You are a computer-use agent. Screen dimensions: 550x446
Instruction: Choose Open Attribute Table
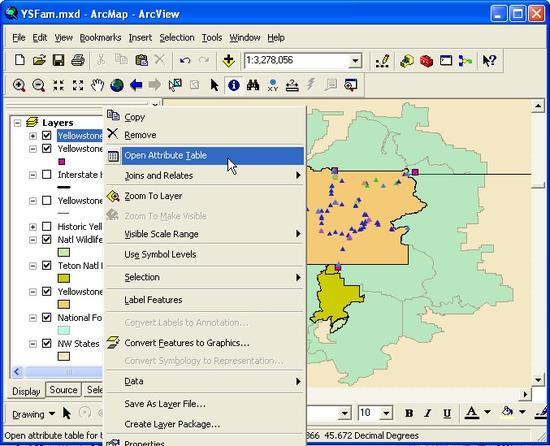pos(204,156)
